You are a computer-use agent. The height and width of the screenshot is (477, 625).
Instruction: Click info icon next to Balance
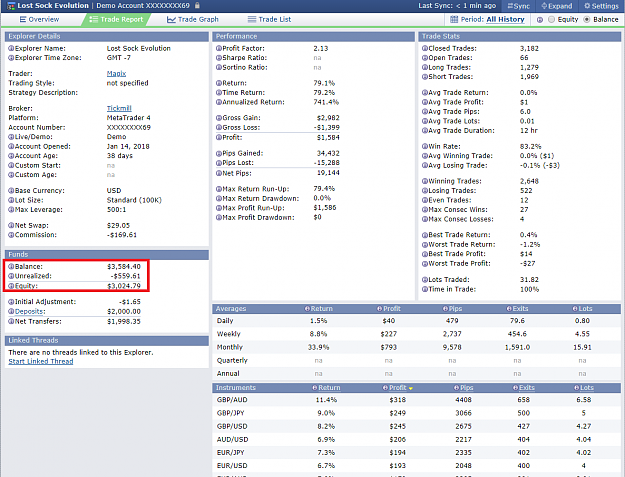[11, 266]
